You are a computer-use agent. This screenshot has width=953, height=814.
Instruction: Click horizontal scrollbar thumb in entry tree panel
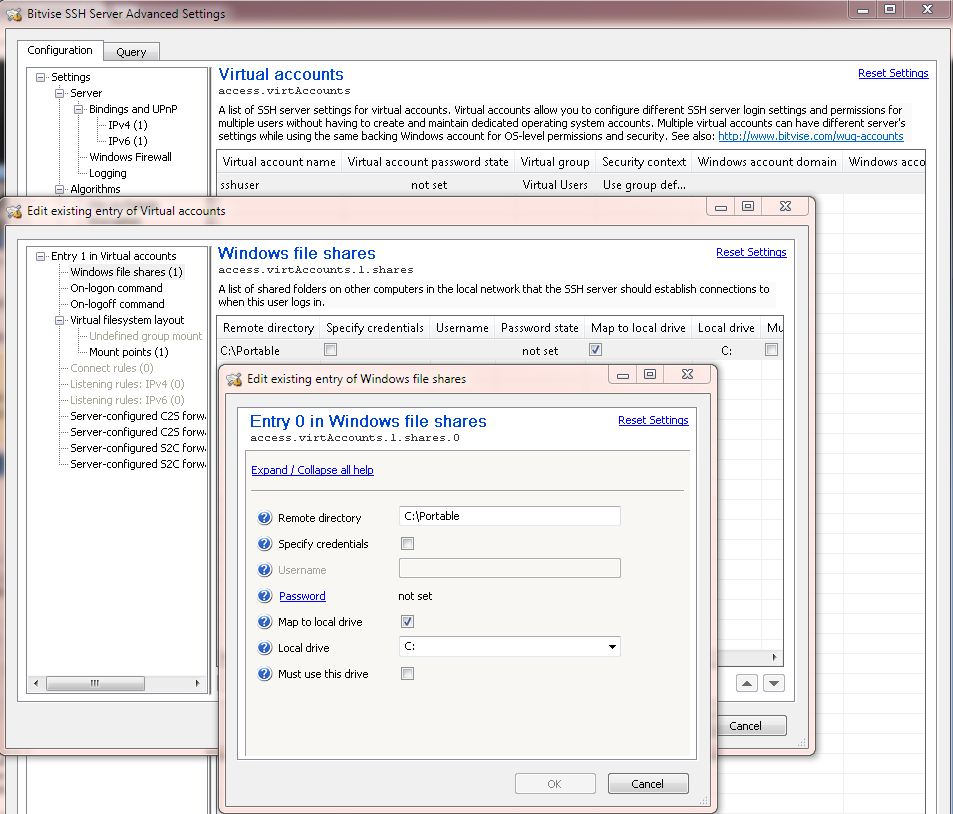95,683
